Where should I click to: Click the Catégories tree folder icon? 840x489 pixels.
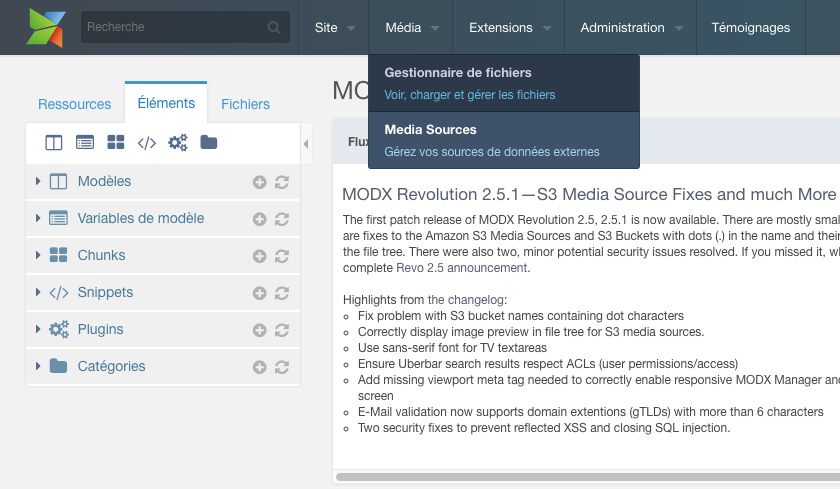[x=58, y=366]
